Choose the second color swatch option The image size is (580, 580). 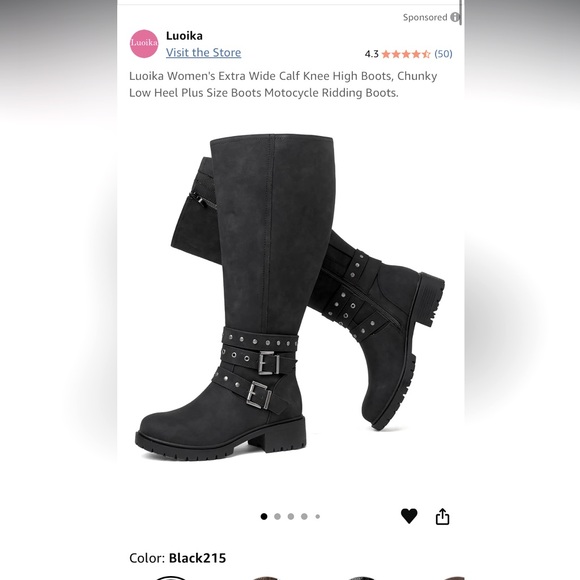[265, 578]
